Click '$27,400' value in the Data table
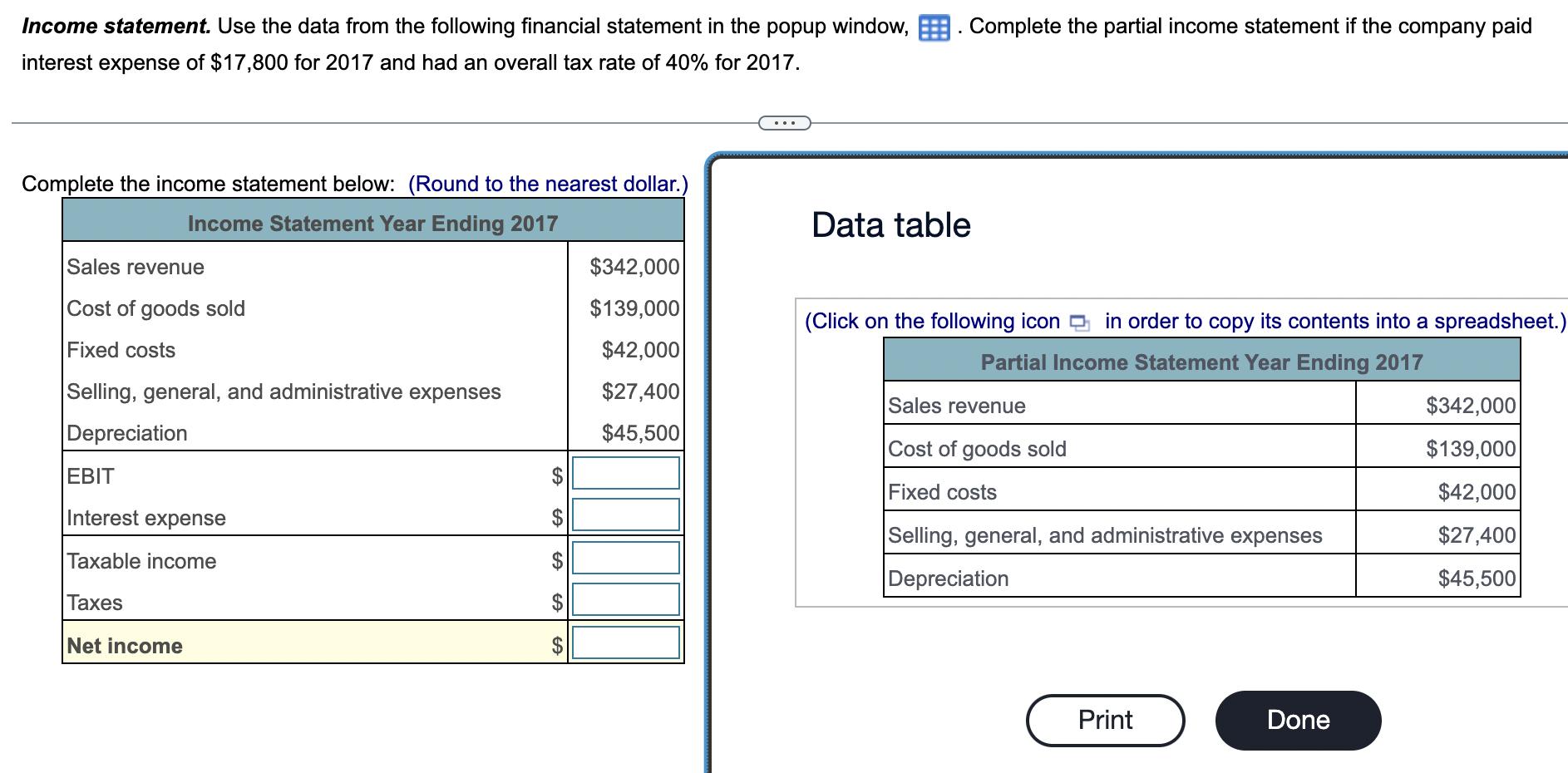The width and height of the screenshot is (1568, 773). [1477, 535]
